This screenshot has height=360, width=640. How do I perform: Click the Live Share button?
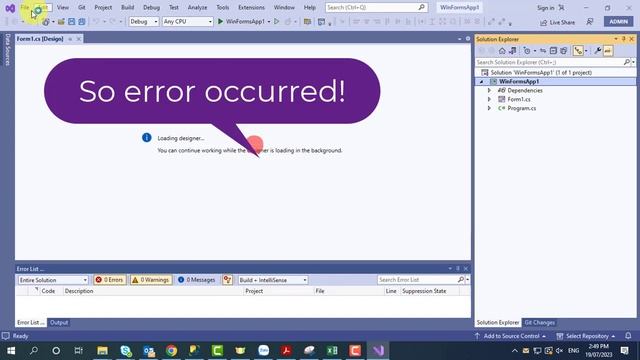[557, 22]
